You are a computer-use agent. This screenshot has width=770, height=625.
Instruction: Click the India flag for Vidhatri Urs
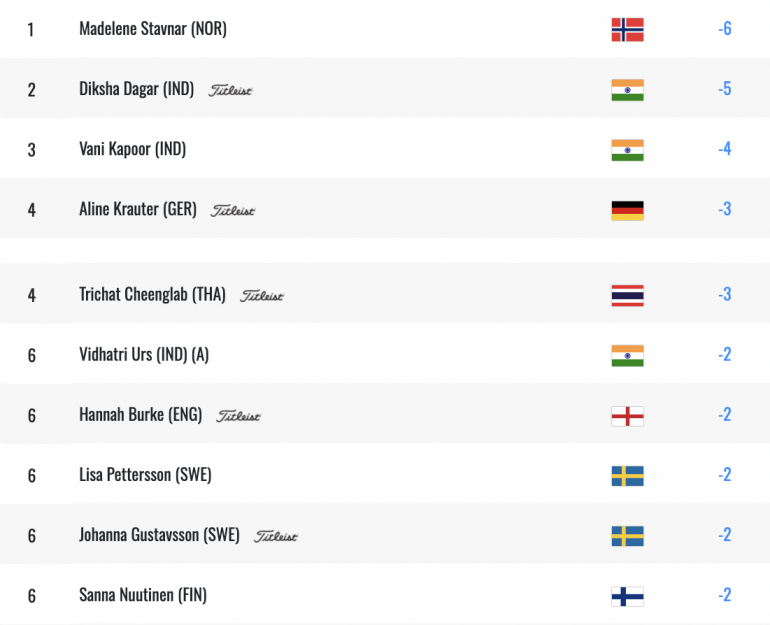pyautogui.click(x=627, y=355)
